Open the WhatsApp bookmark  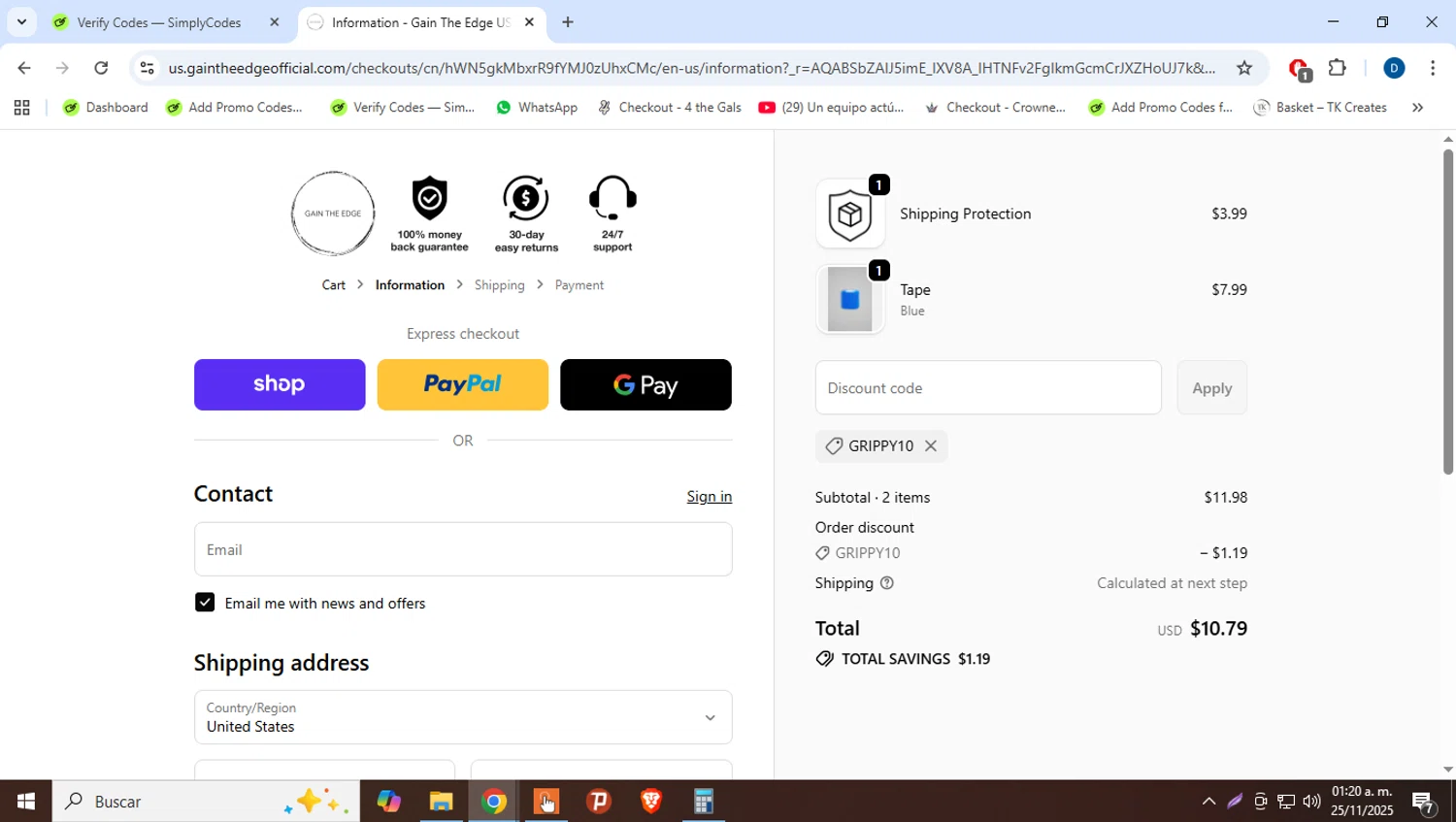pyautogui.click(x=537, y=108)
